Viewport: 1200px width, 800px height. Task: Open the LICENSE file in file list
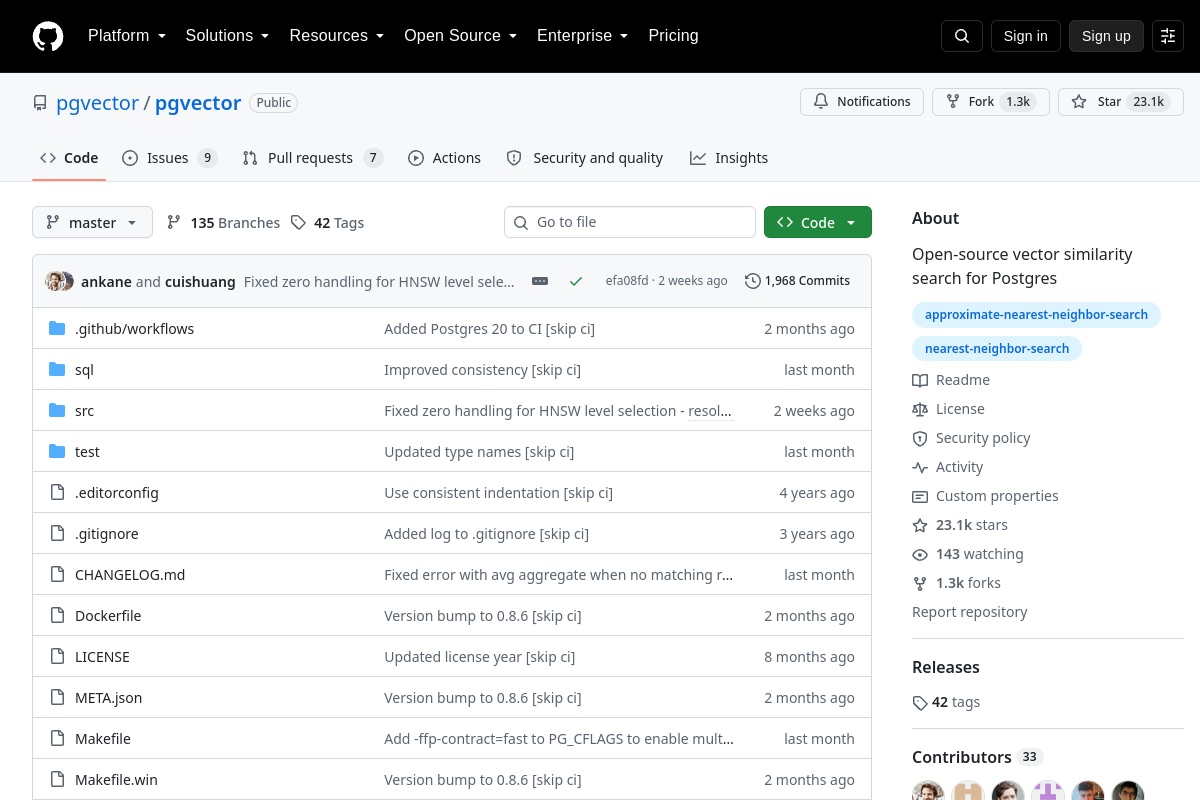pos(102,657)
